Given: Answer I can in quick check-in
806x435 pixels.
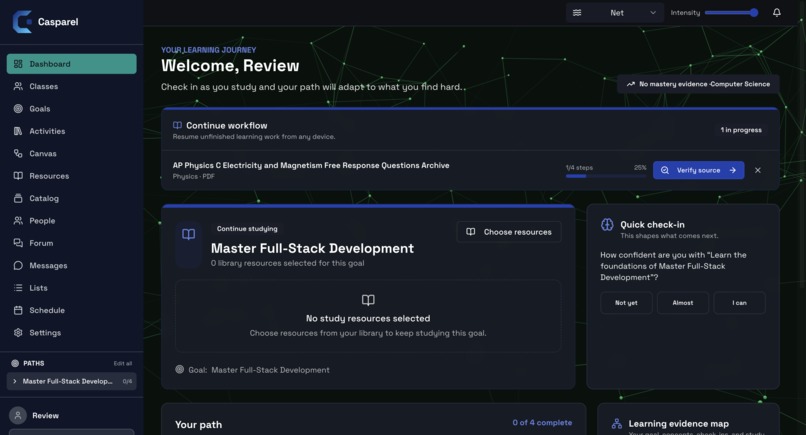Looking at the screenshot, I should coord(739,303).
